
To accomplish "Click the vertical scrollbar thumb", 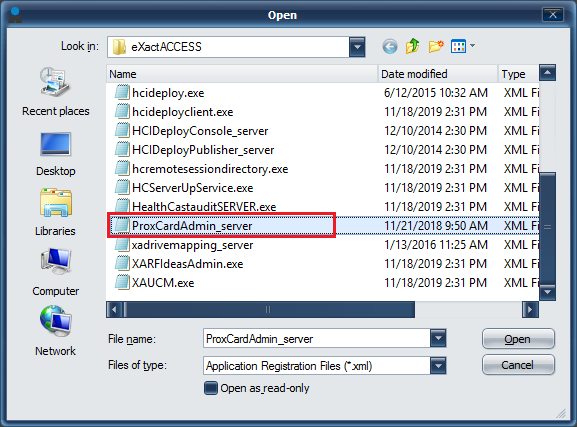I will (548, 227).
